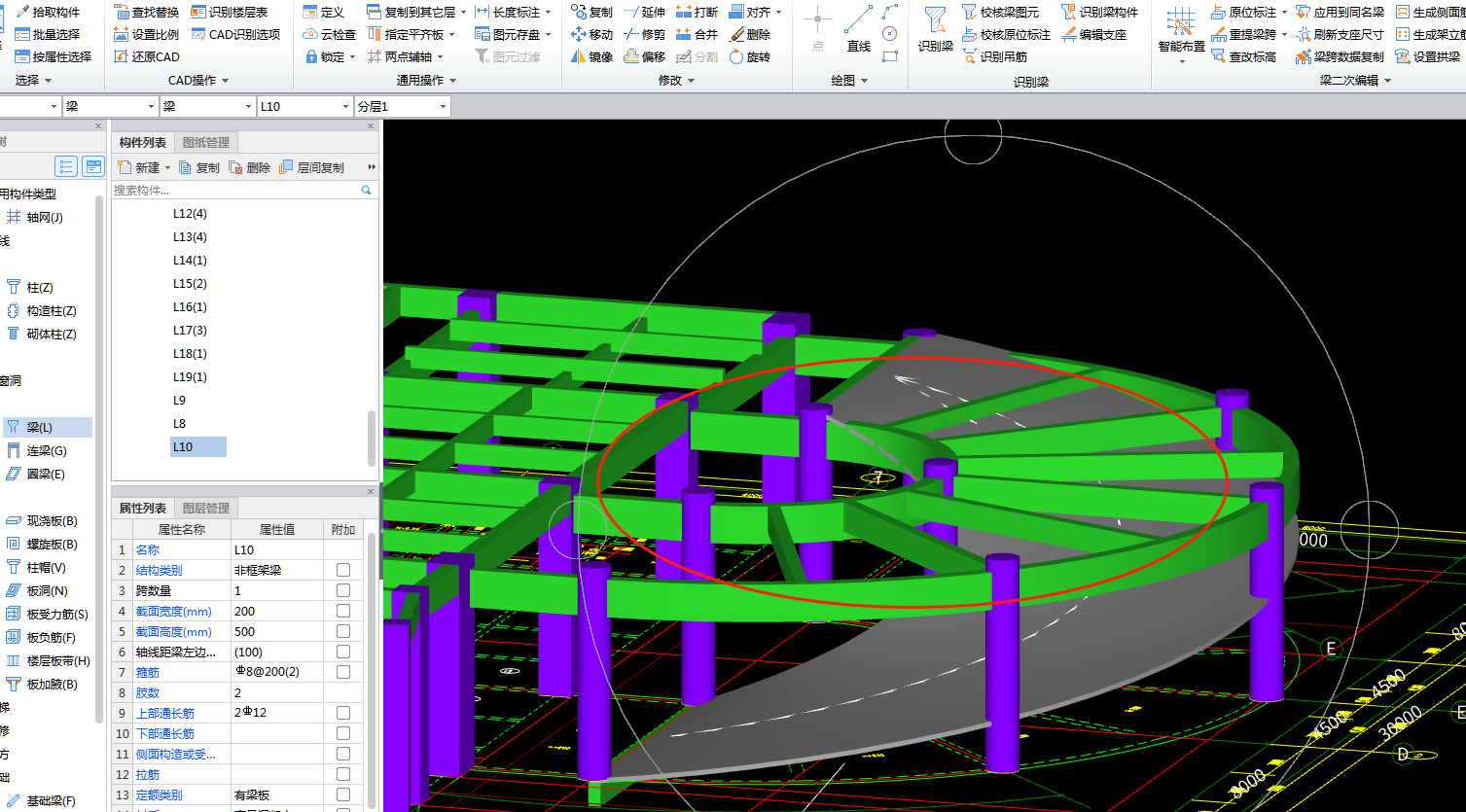Click 刷新支座尺寸 refresh support size

pos(1340,34)
